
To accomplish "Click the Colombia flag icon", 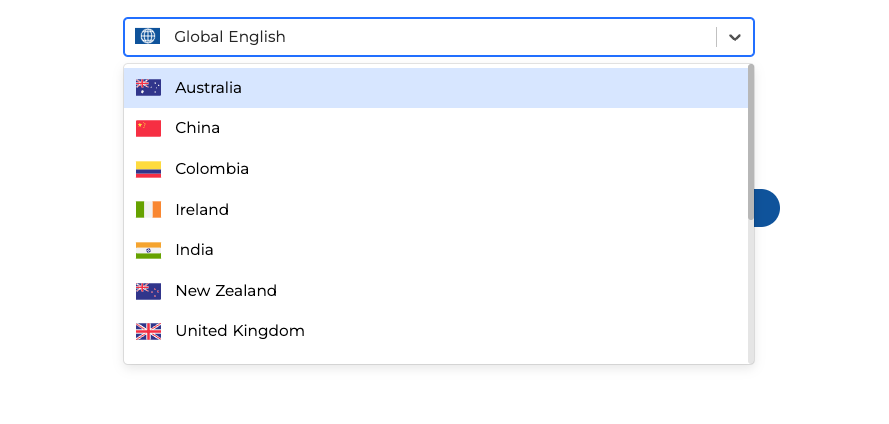I will click(x=148, y=169).
